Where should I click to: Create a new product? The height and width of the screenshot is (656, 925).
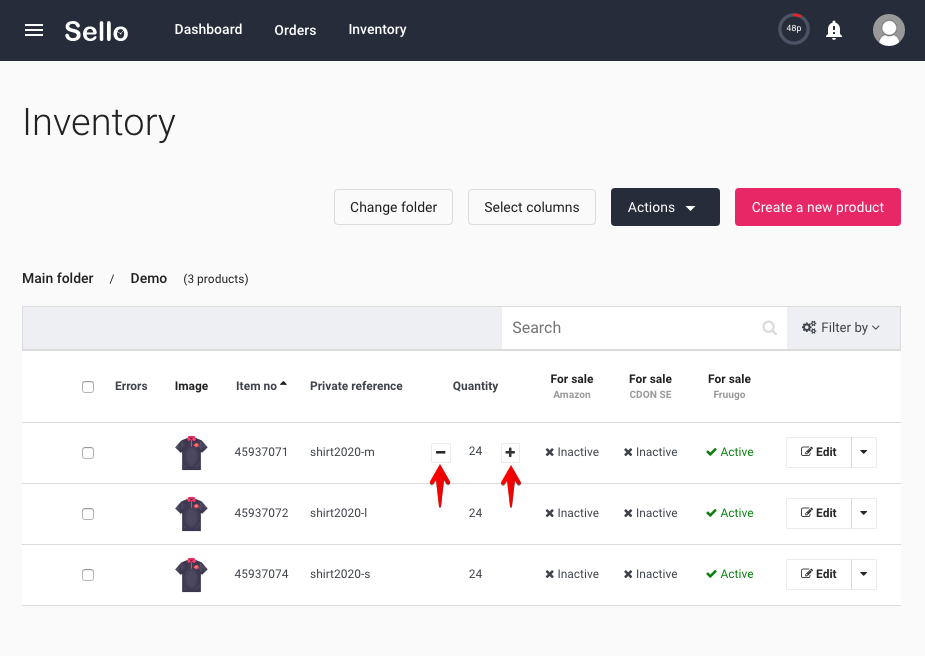pos(818,207)
